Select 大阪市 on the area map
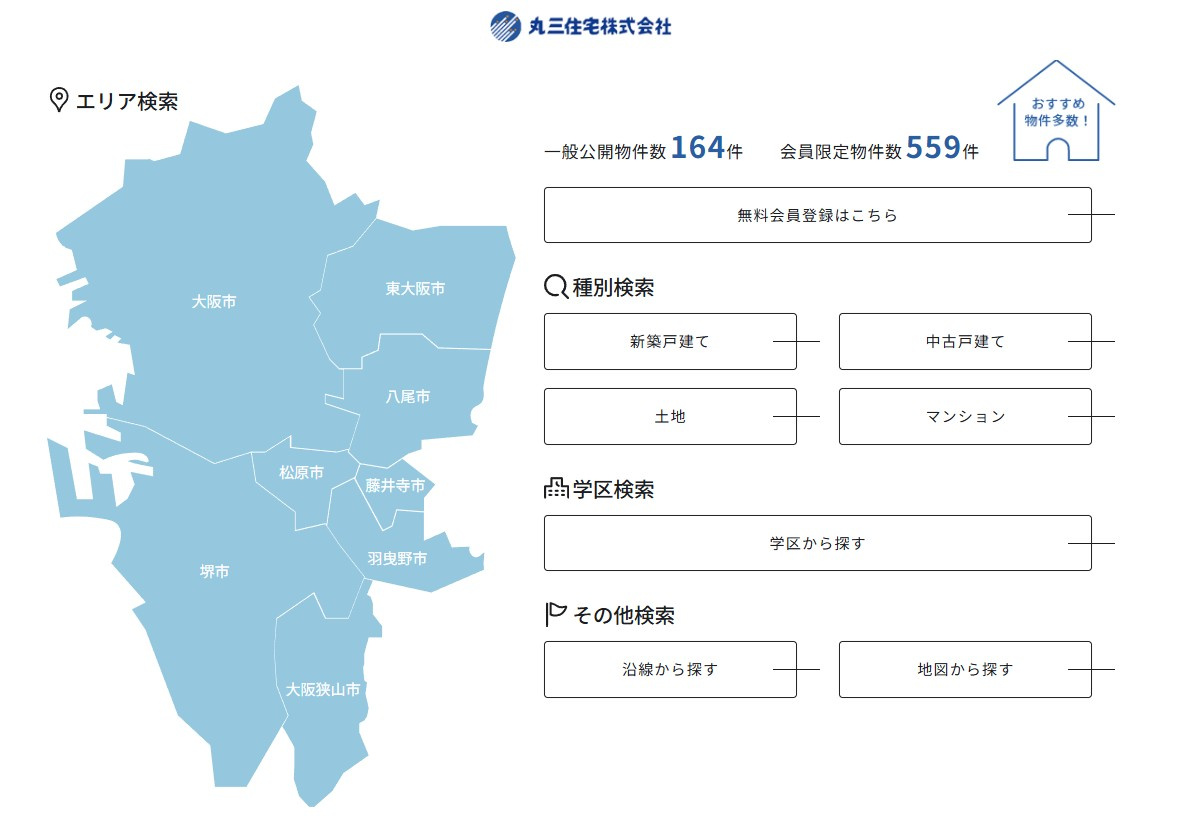Screen dimensions: 1188x818 [x=215, y=299]
